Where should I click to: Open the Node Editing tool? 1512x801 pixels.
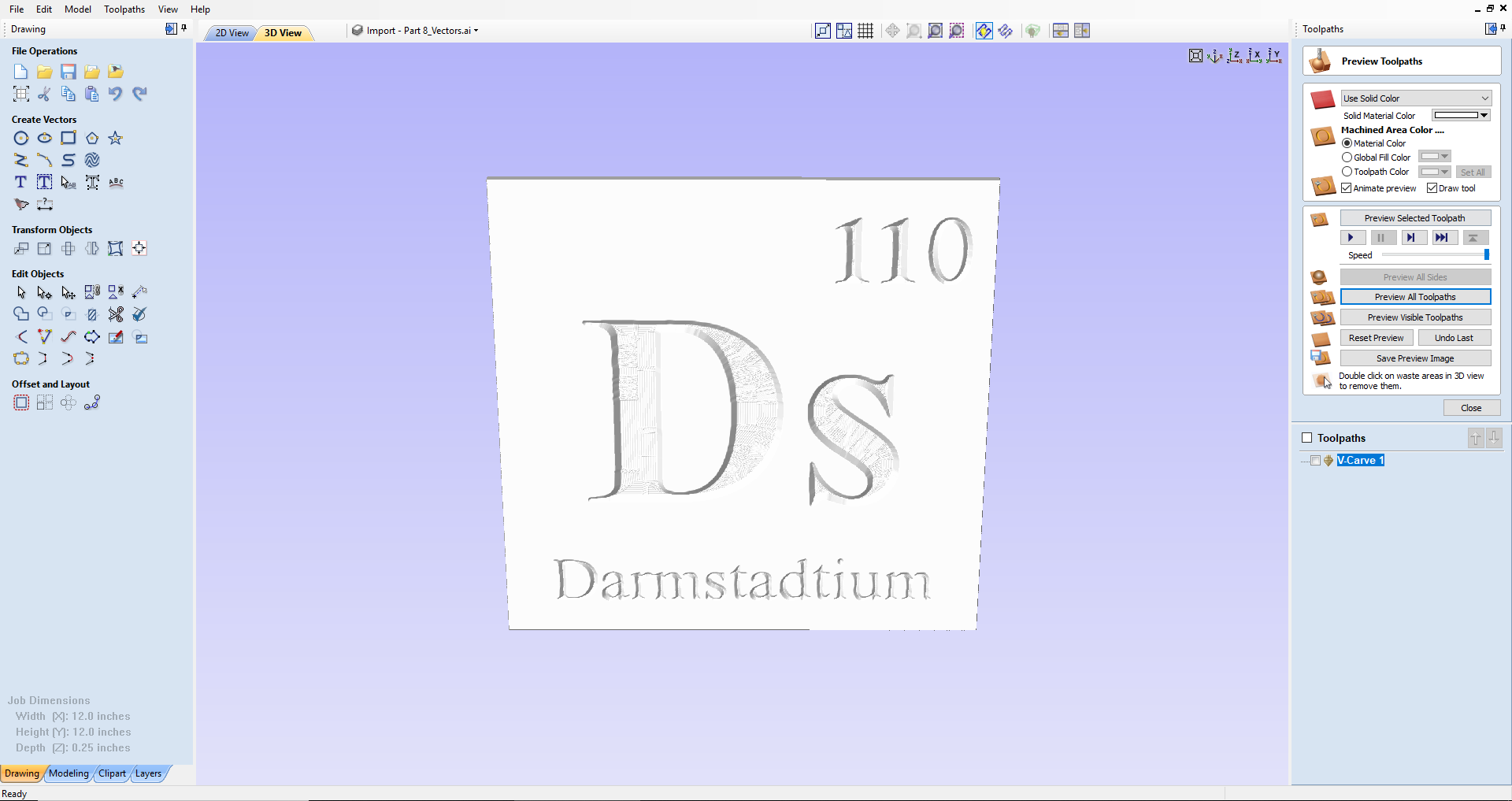coord(45,292)
